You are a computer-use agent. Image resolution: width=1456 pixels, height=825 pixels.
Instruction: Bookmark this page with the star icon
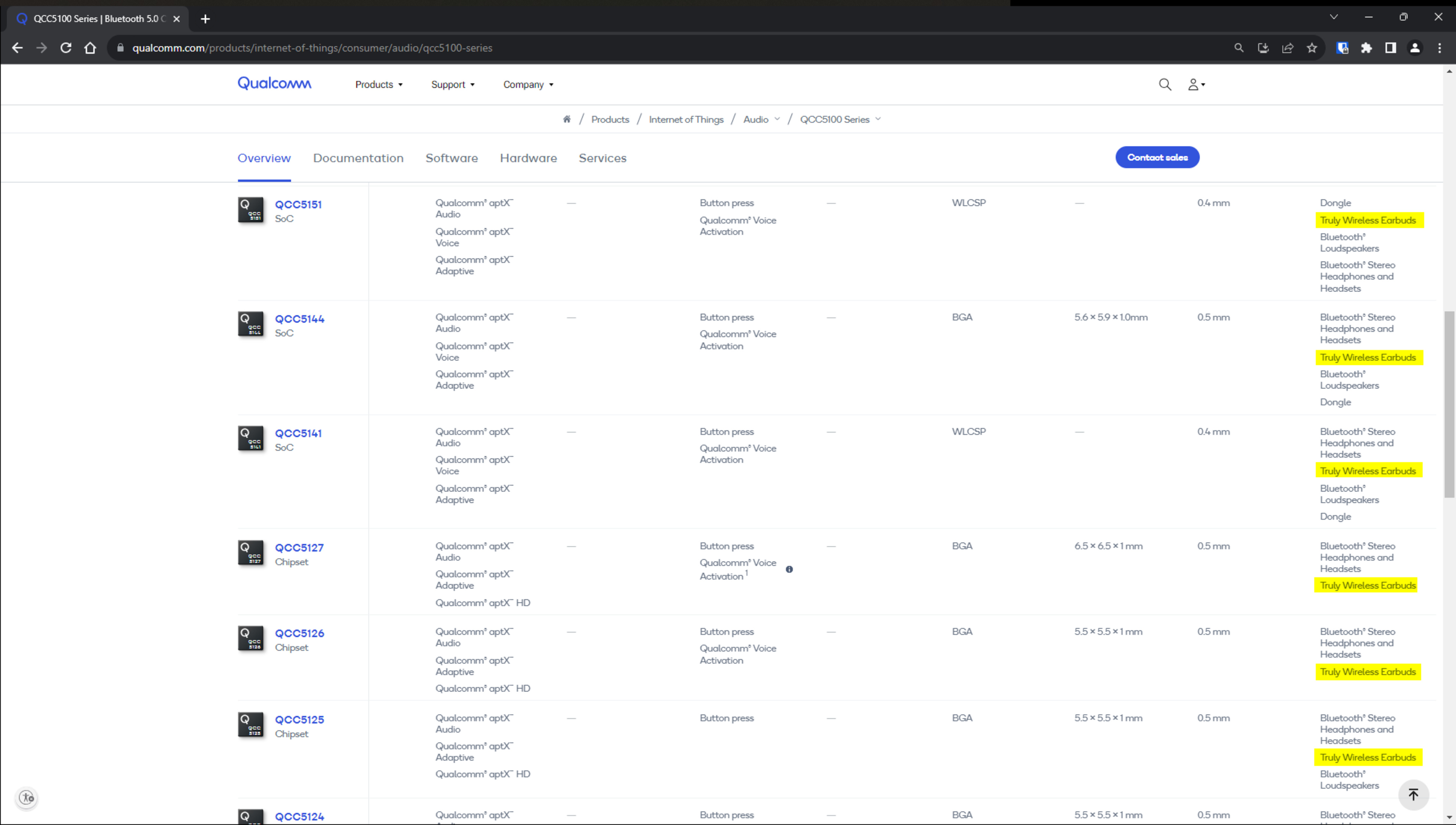tap(1312, 48)
